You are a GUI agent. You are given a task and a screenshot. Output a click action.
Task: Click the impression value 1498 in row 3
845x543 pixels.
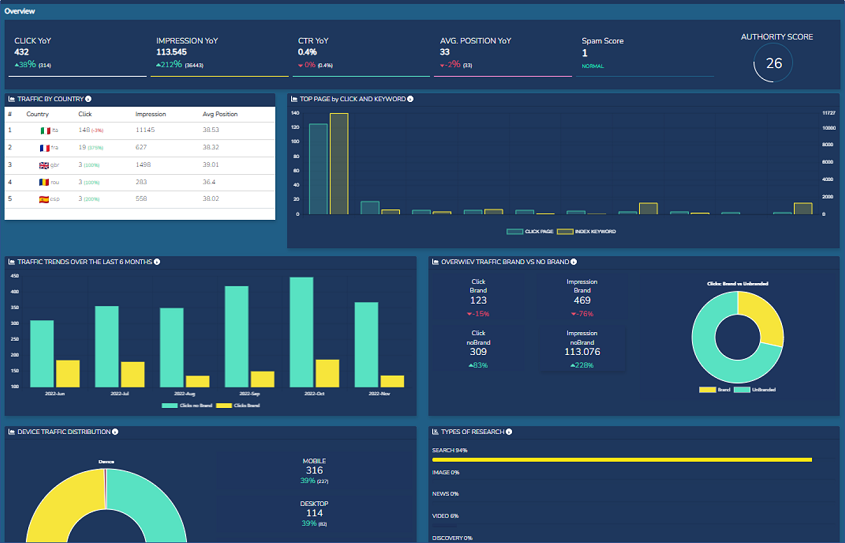[143, 164]
